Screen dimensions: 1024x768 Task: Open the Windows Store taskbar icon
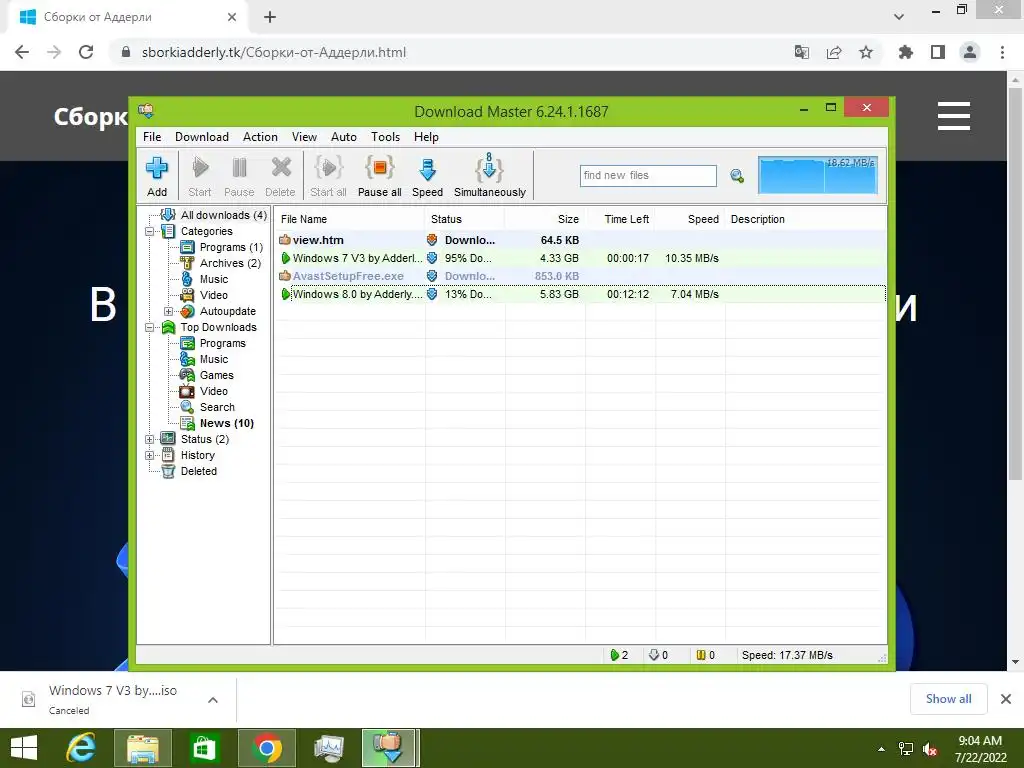204,748
